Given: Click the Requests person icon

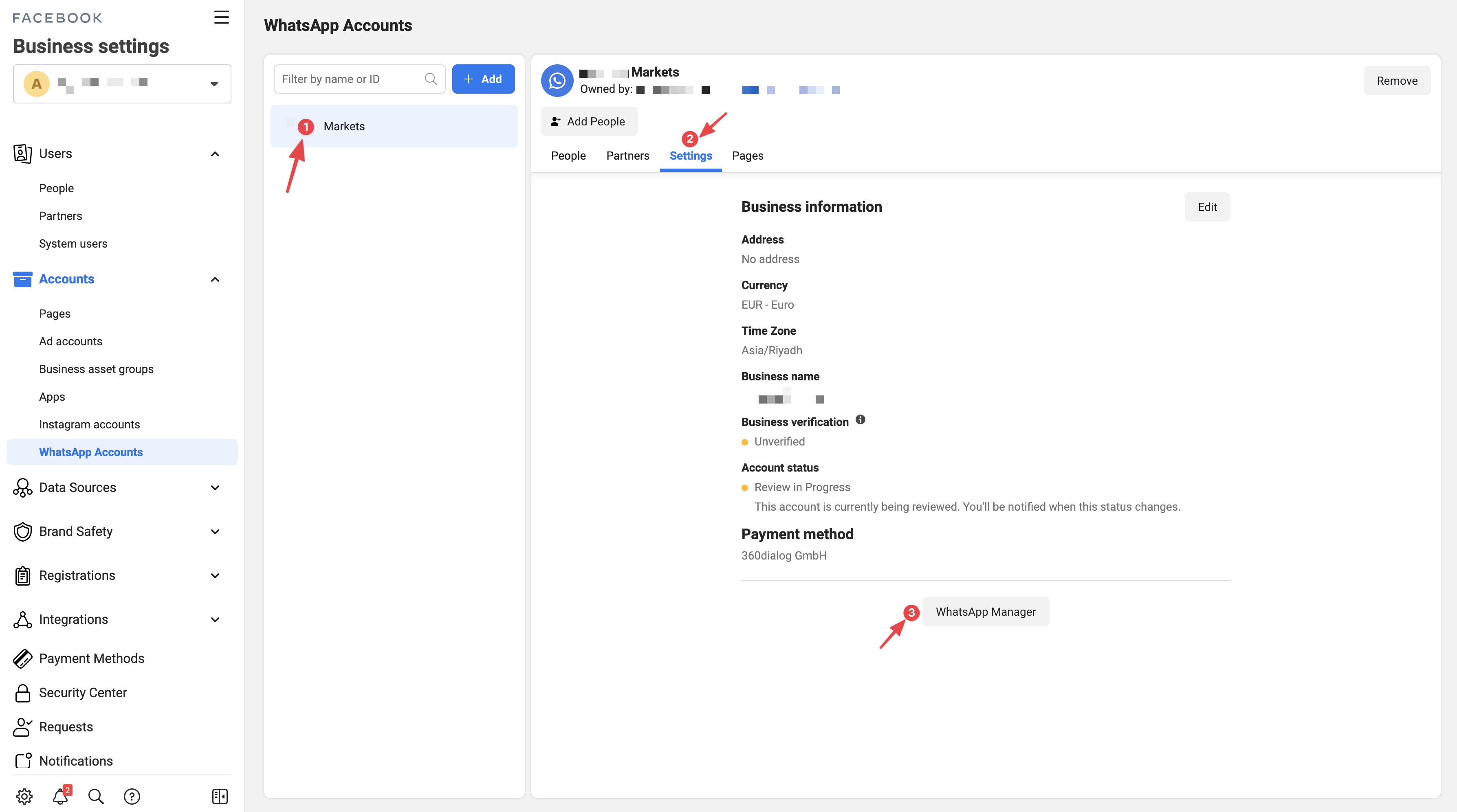Looking at the screenshot, I should (x=23, y=727).
